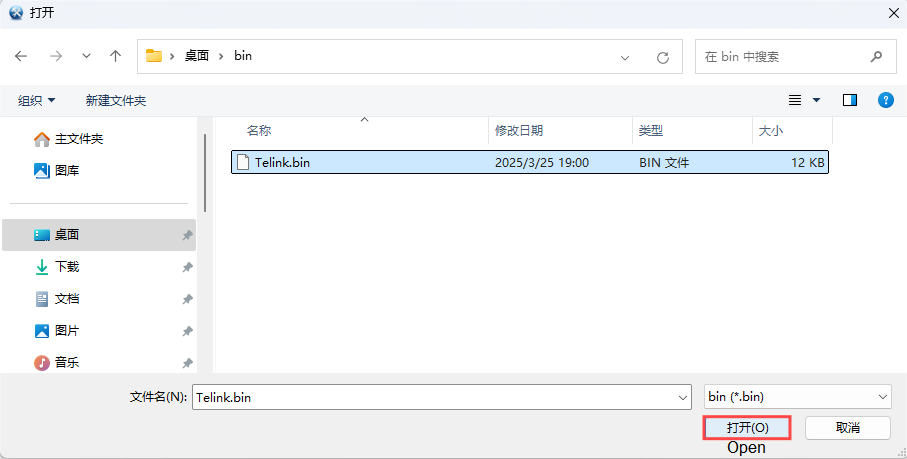Click the pin icon next to 桌面

[187, 235]
